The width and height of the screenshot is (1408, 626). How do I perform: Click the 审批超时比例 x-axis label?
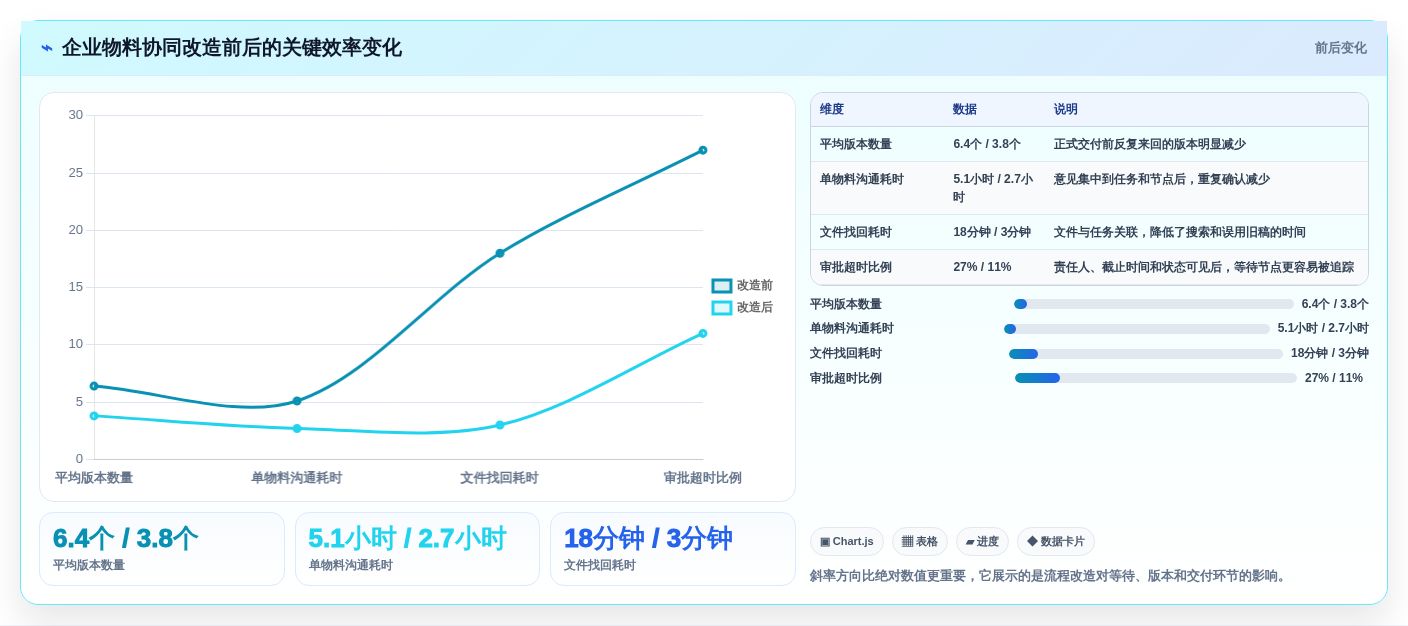click(703, 478)
